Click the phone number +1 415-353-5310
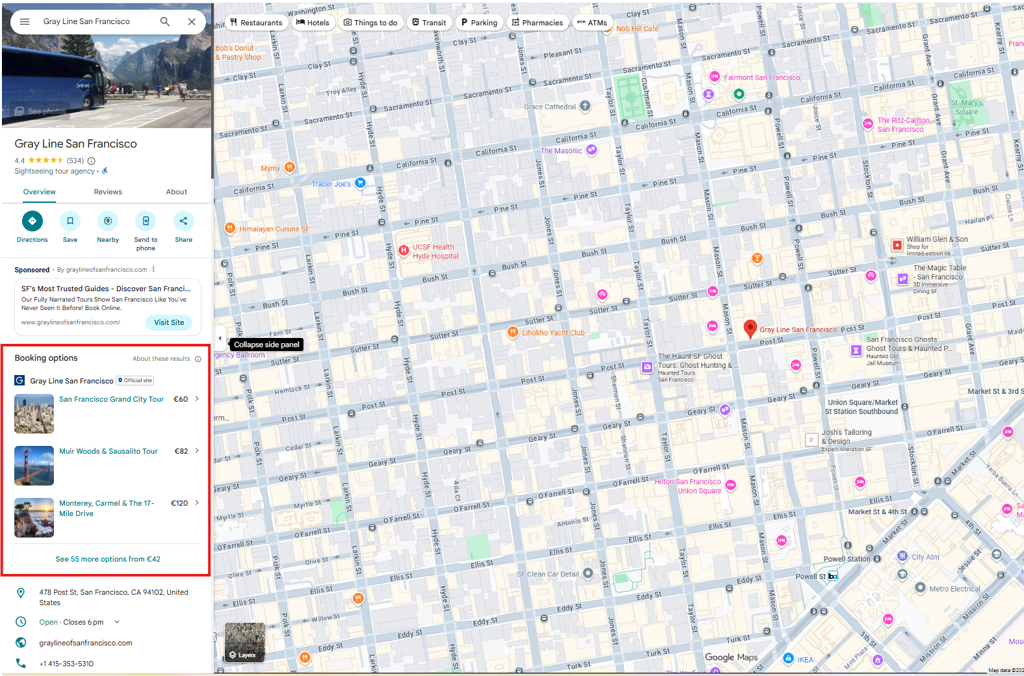 (66, 664)
